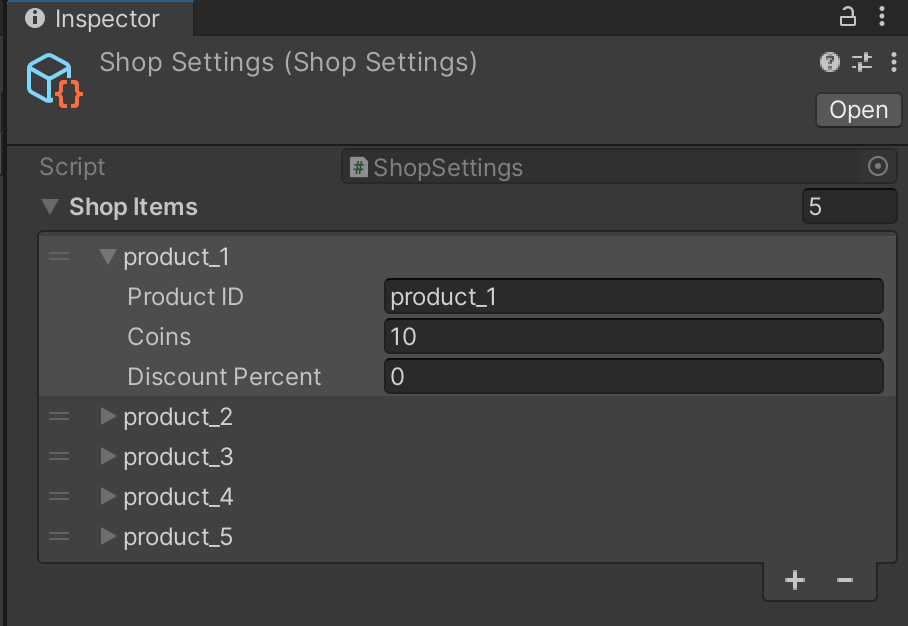The width and height of the screenshot is (908, 626).
Task: Open the Inspector three-dot options menu
Action: (881, 17)
